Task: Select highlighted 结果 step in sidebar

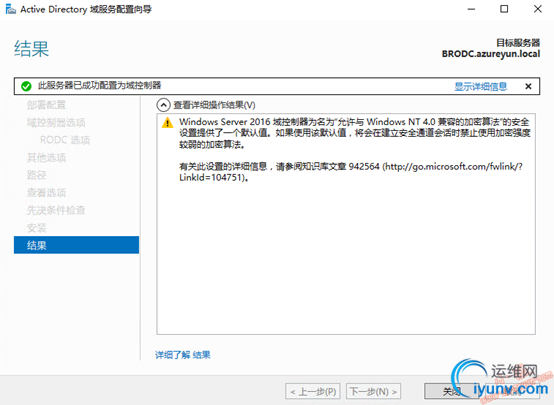Action: coord(76,245)
